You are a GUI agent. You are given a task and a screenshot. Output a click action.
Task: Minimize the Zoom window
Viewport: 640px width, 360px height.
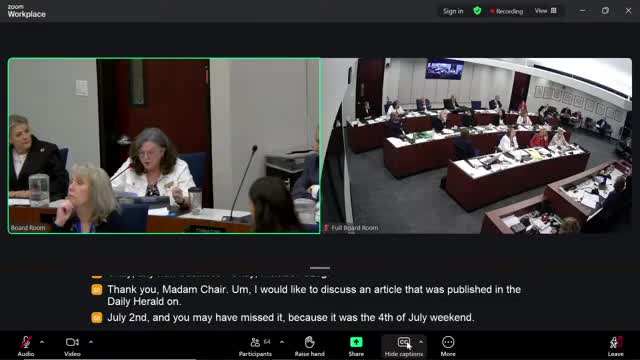coord(582,11)
